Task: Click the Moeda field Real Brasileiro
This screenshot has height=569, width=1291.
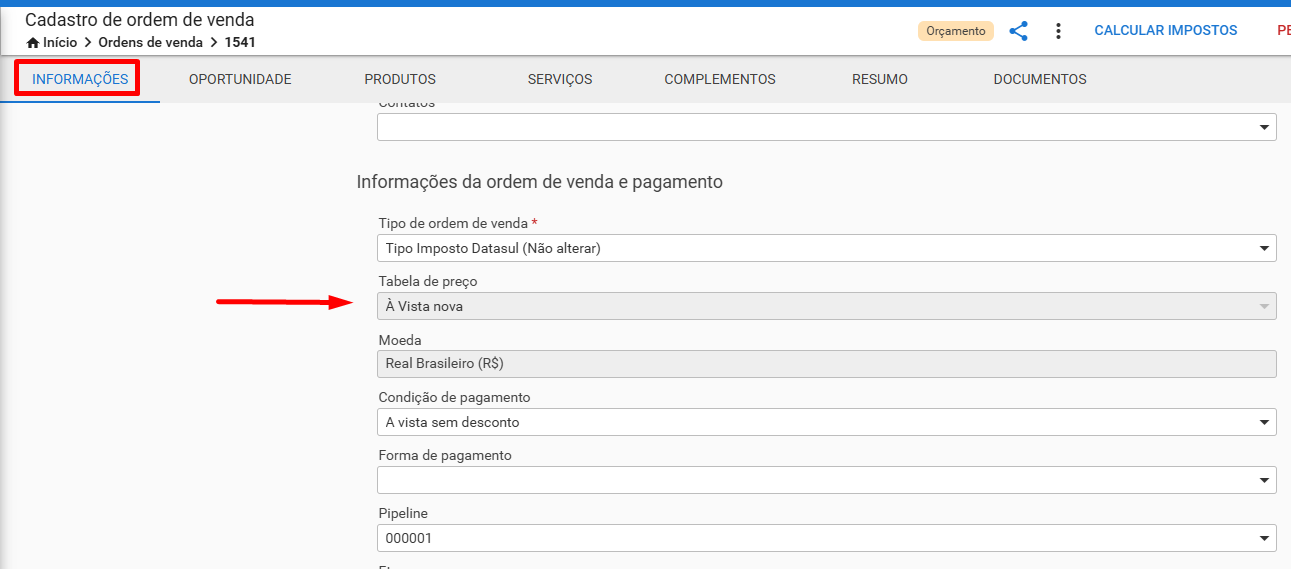Action: click(827, 364)
